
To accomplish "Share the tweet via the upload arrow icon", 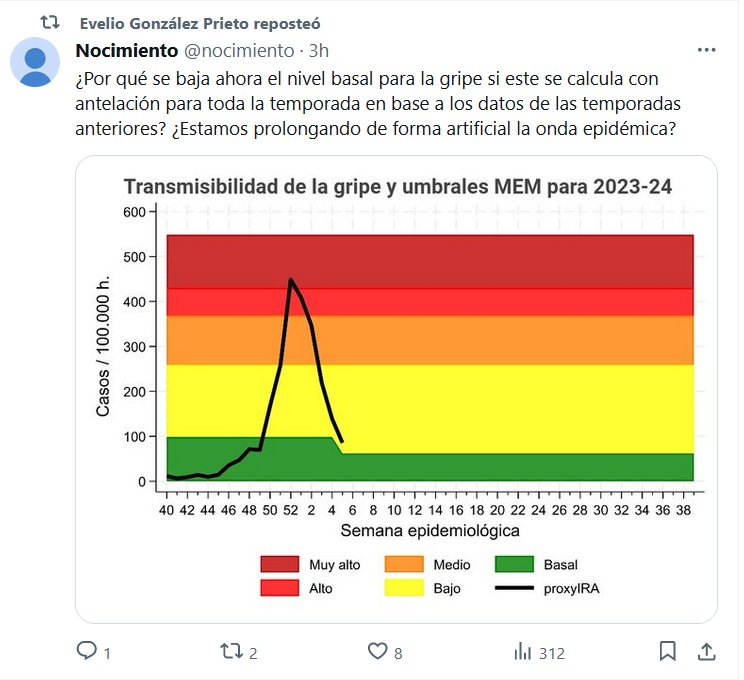I will pyautogui.click(x=706, y=652).
